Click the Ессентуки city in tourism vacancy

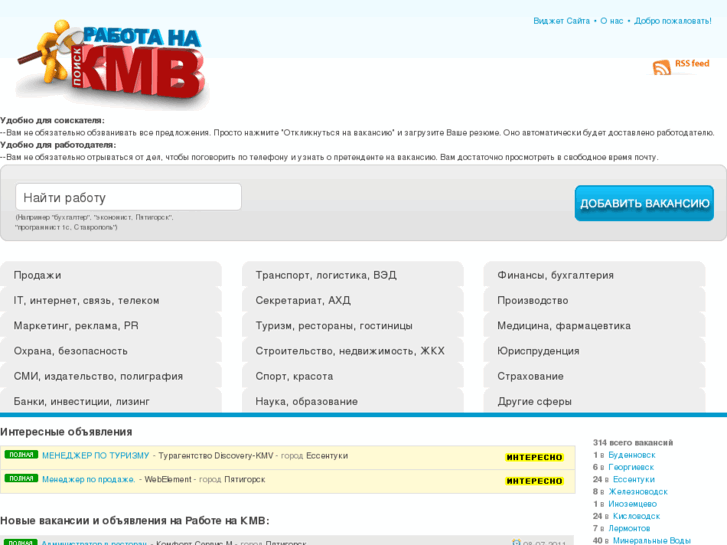(x=327, y=455)
